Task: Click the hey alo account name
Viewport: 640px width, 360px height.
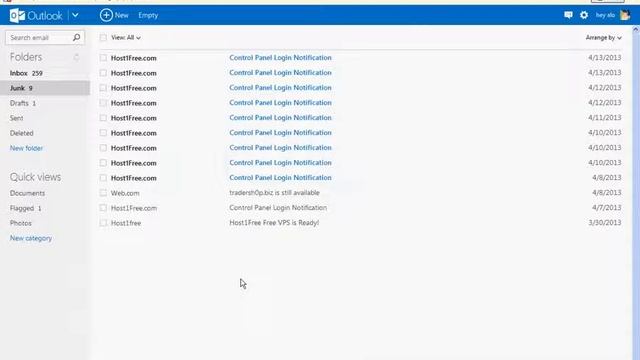Action: [605, 15]
